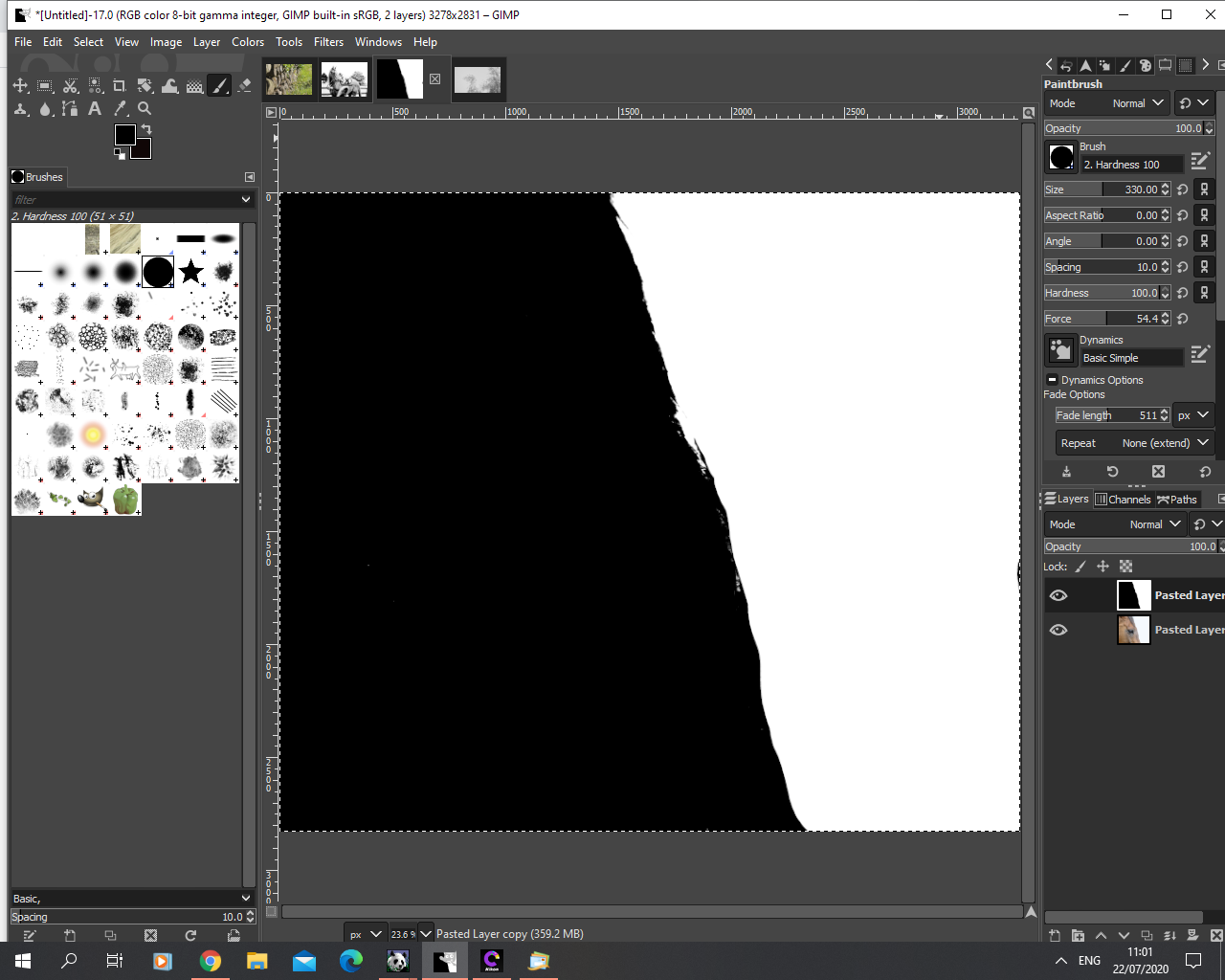Toggle visibility of the horse image layer
The width and height of the screenshot is (1225, 980).
(x=1058, y=630)
